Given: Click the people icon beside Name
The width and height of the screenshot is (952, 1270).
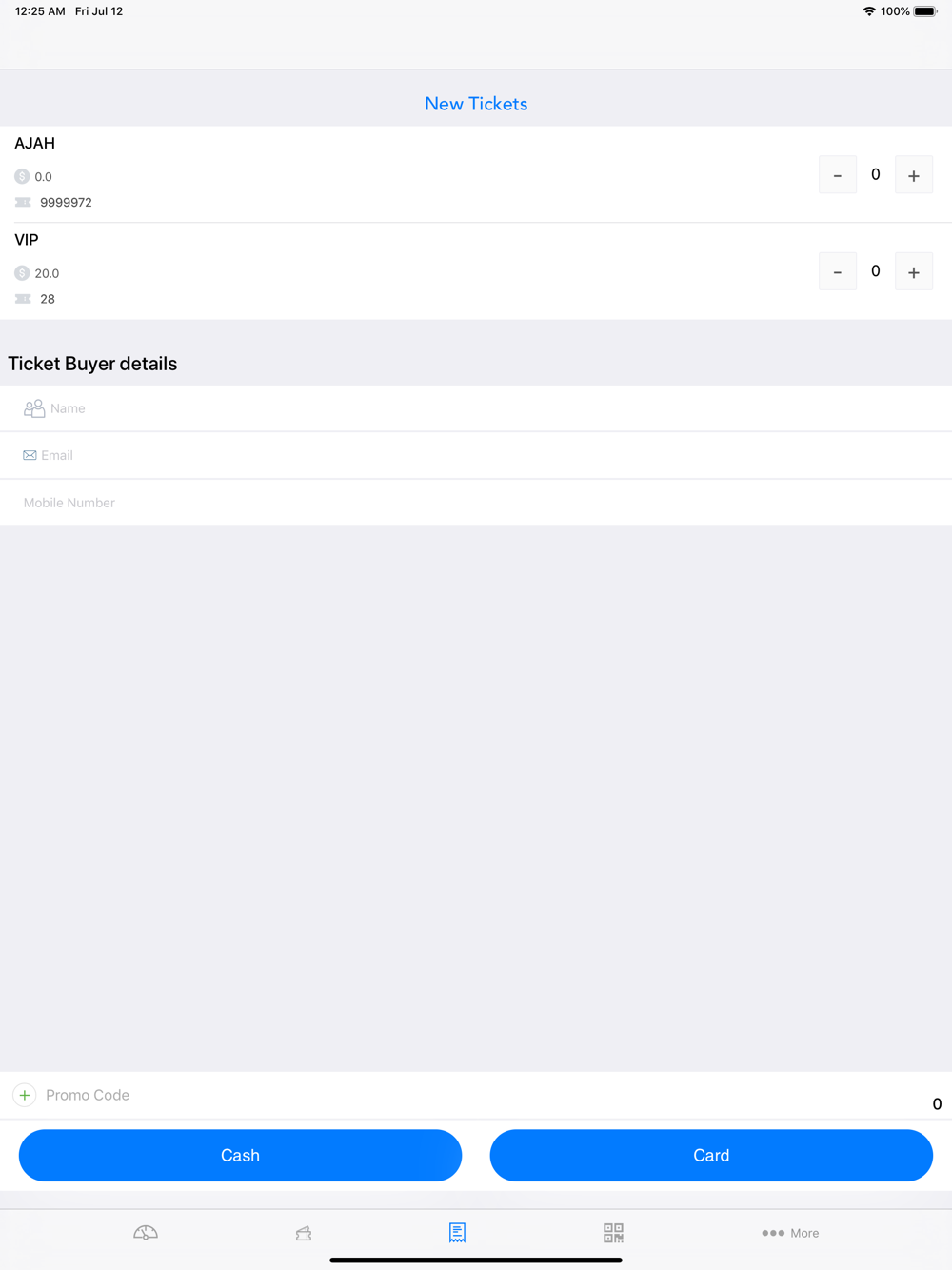Looking at the screenshot, I should click(34, 408).
